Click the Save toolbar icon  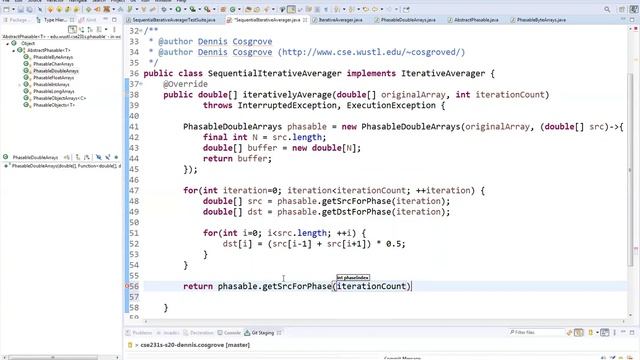(21, 9)
